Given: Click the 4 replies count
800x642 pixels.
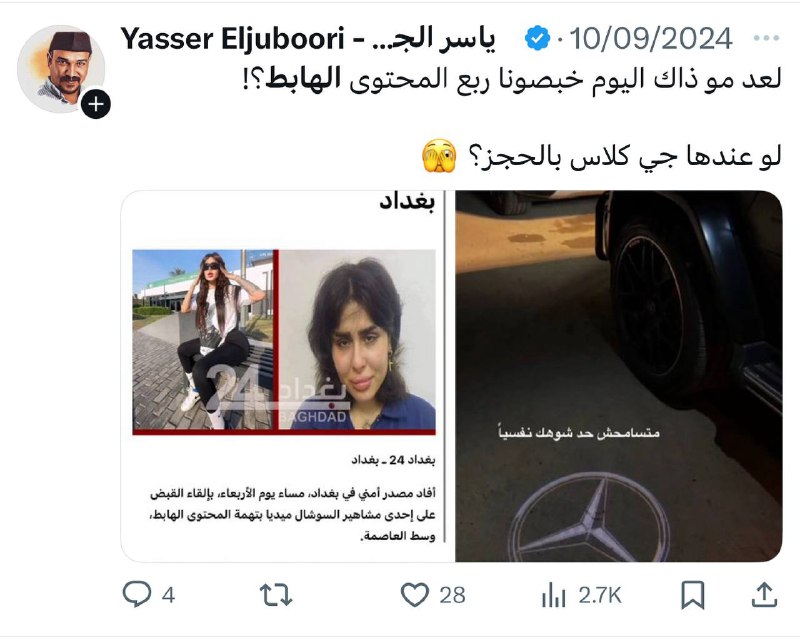Looking at the screenshot, I should 168,596.
